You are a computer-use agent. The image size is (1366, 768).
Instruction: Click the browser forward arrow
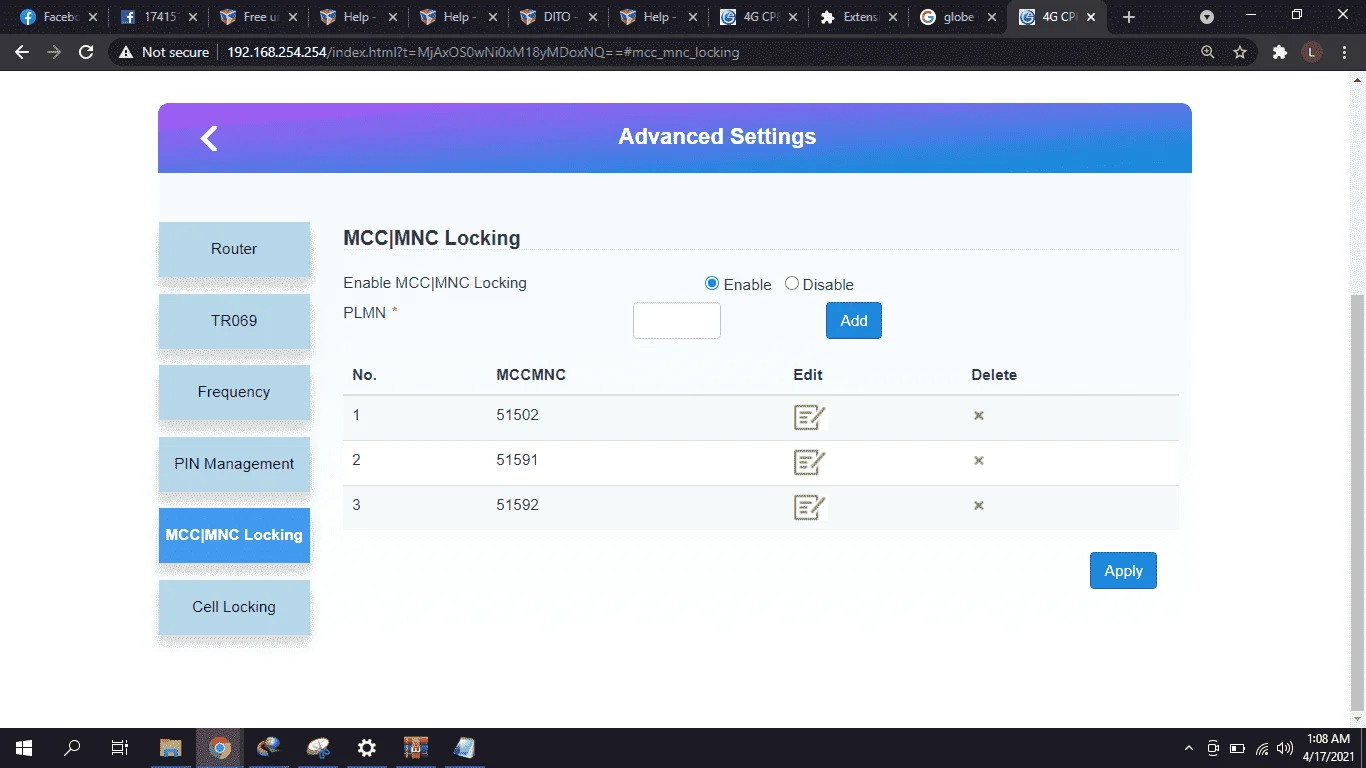(54, 52)
